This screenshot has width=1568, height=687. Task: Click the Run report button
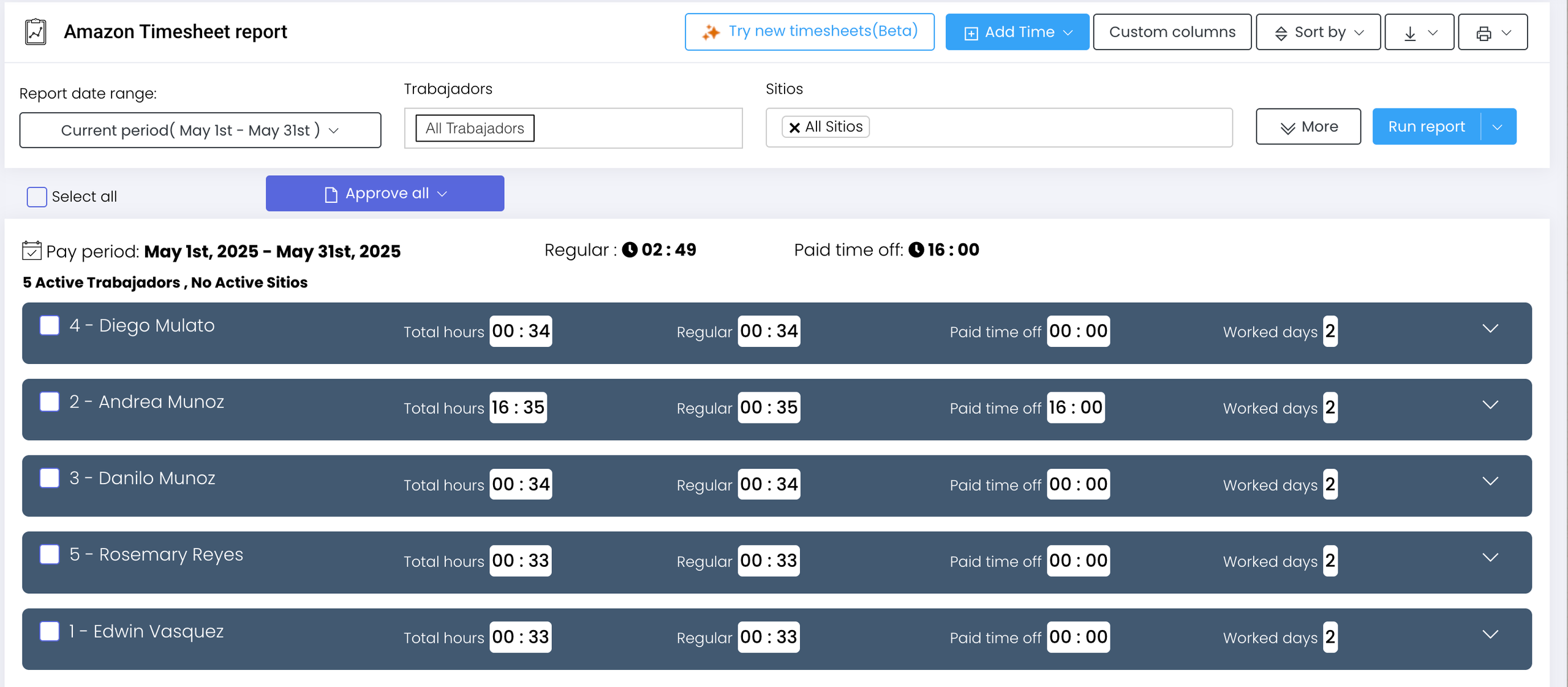tap(1426, 127)
